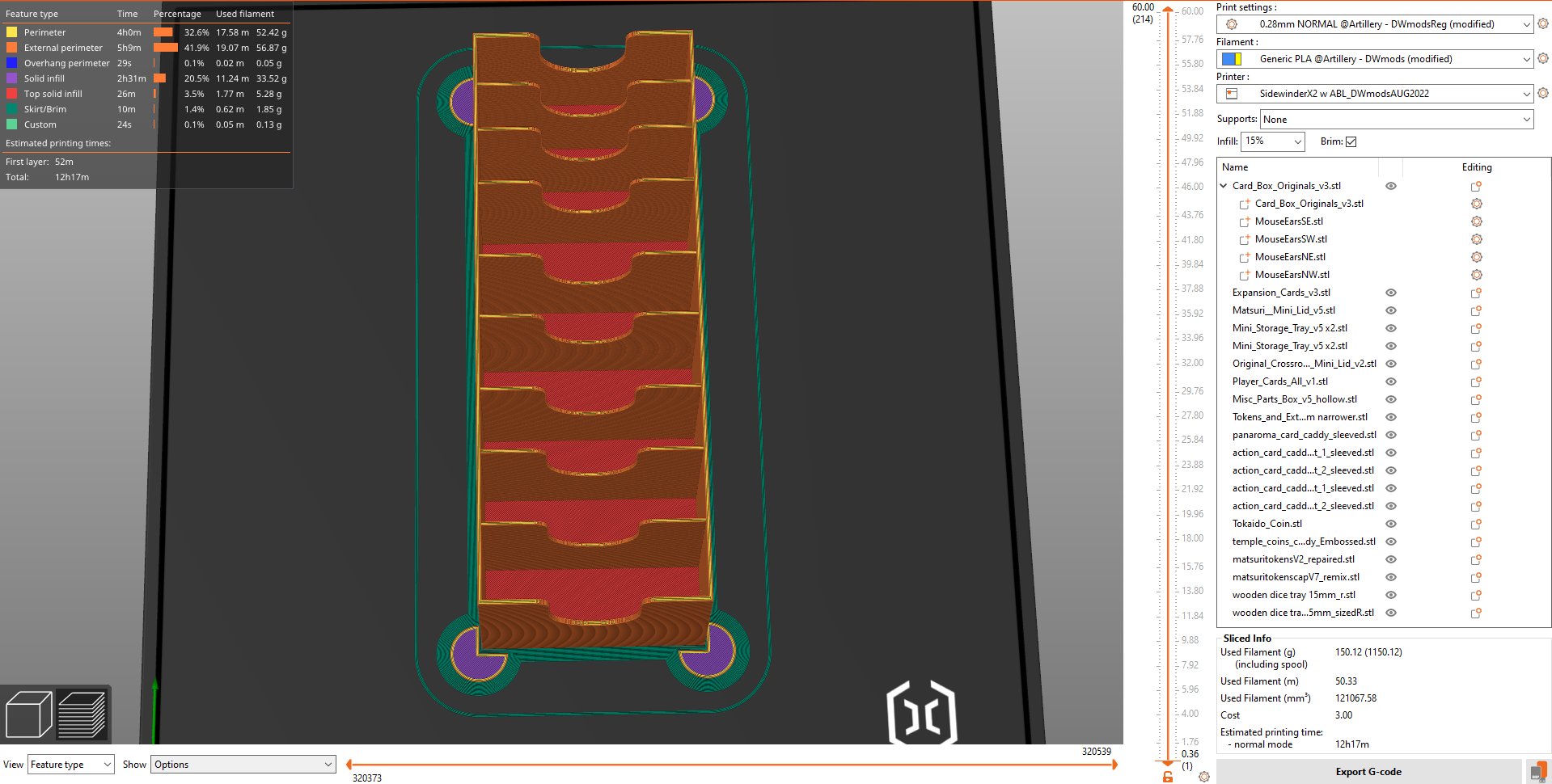The width and height of the screenshot is (1552, 784).
Task: Collapse the Card_Box_Originals_v3.stl tree node
Action: (1224, 186)
